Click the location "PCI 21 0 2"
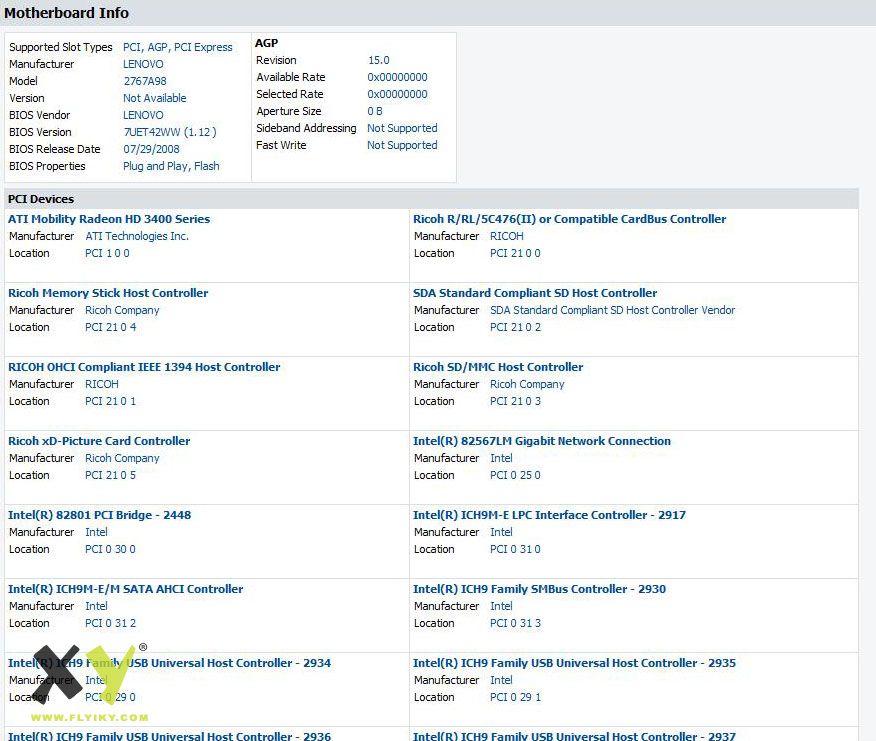Viewport: 876px width, 741px height. tap(515, 327)
